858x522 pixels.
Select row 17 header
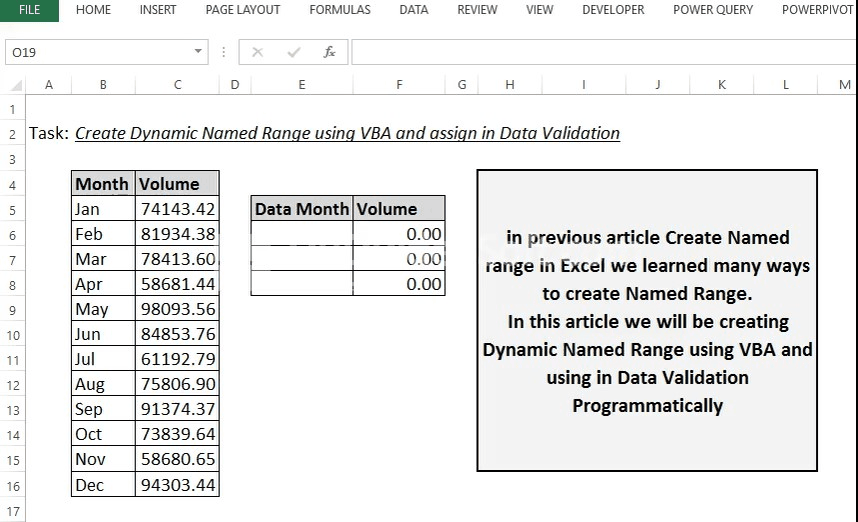pos(13,512)
